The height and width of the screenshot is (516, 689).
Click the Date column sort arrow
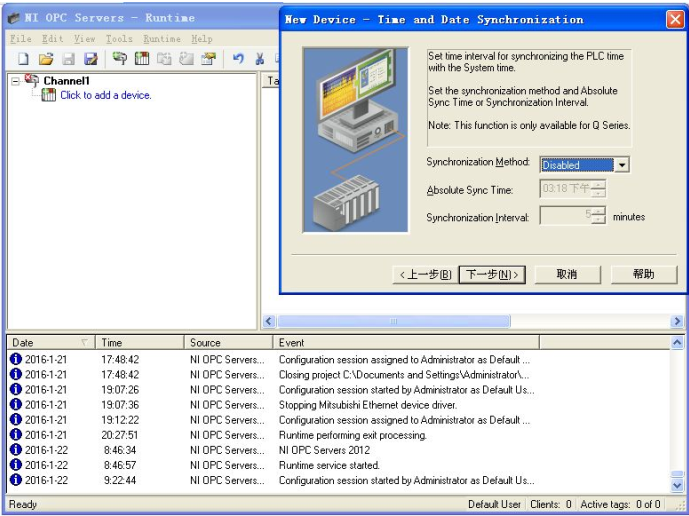point(84,342)
